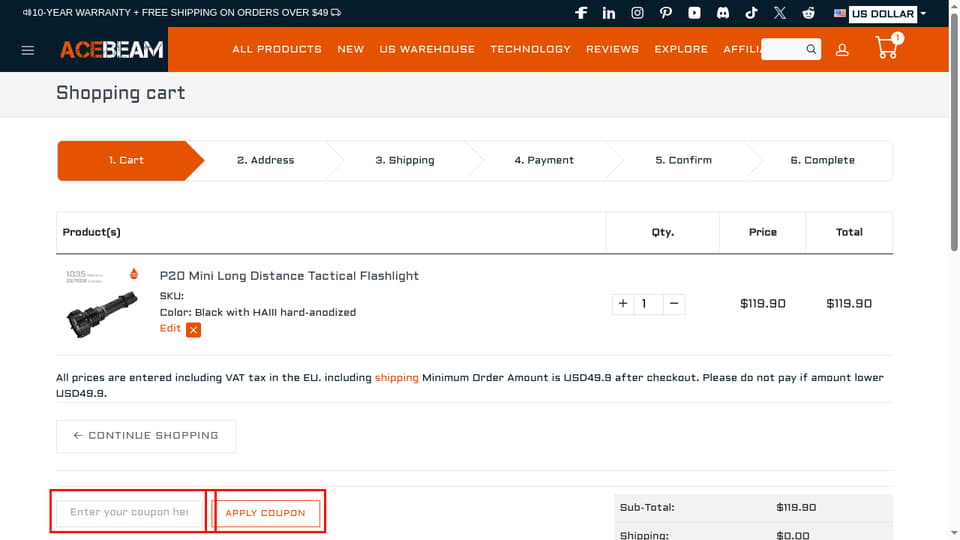Open the Technology menu item
This screenshot has width=960, height=540.
pos(530,49)
